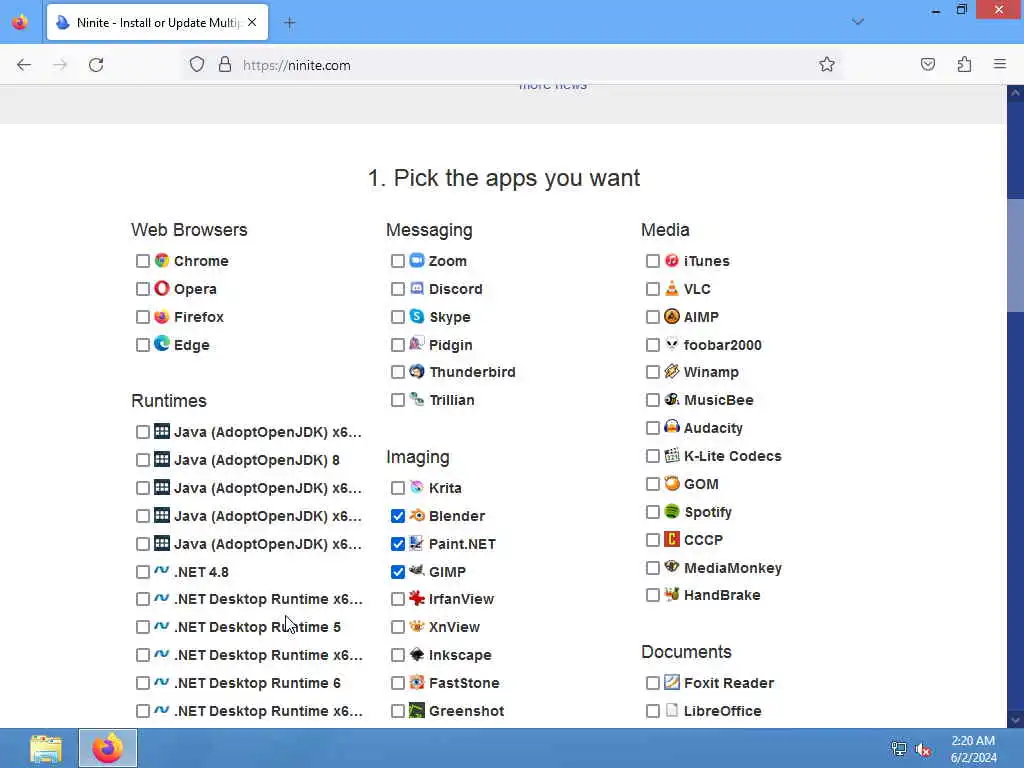Click the Skype app icon
The width and height of the screenshot is (1024, 768).
(x=417, y=317)
